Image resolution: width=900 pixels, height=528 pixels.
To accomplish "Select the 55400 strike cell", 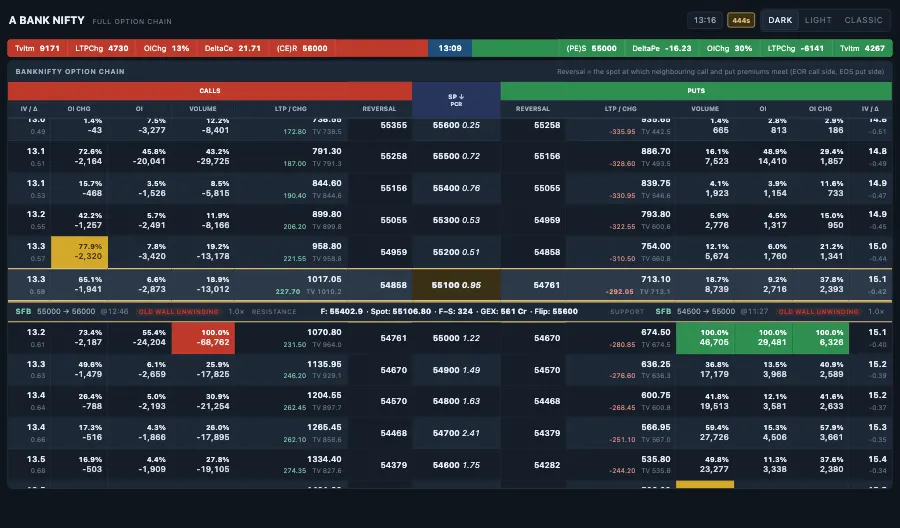I will coord(456,188).
